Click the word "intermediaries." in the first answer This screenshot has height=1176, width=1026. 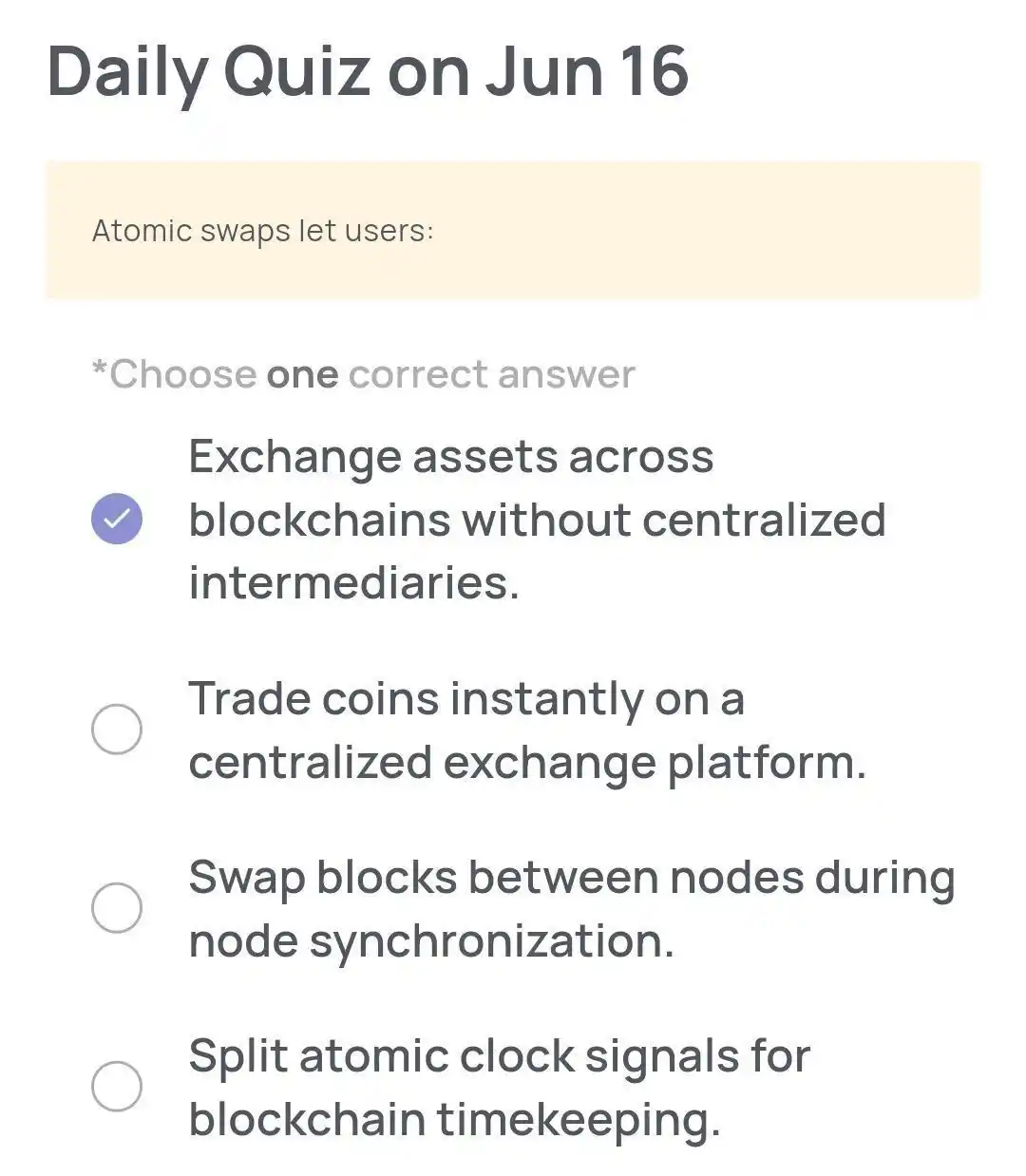pos(353,582)
